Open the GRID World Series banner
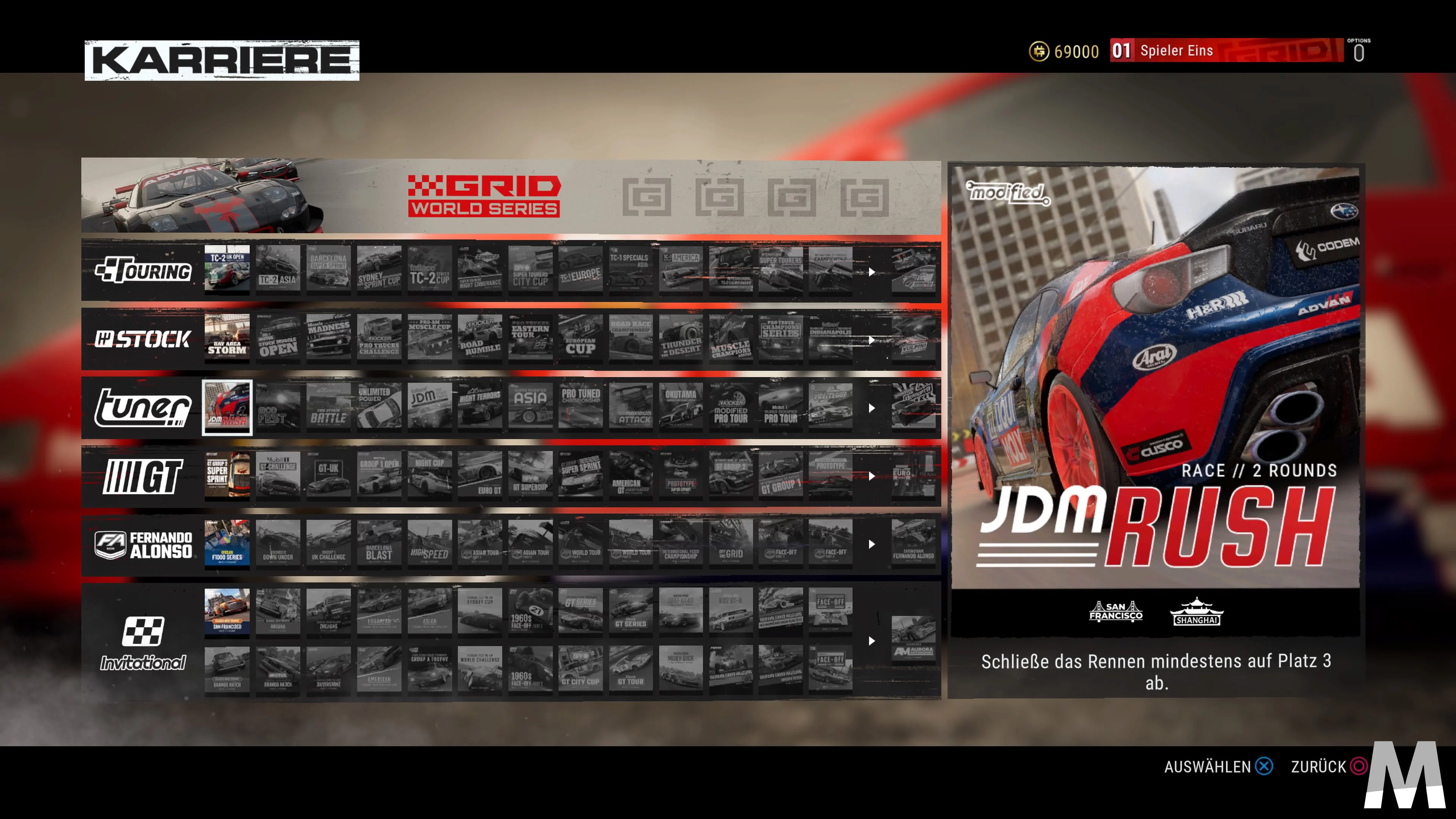The width and height of the screenshot is (1456, 819). pos(511,196)
